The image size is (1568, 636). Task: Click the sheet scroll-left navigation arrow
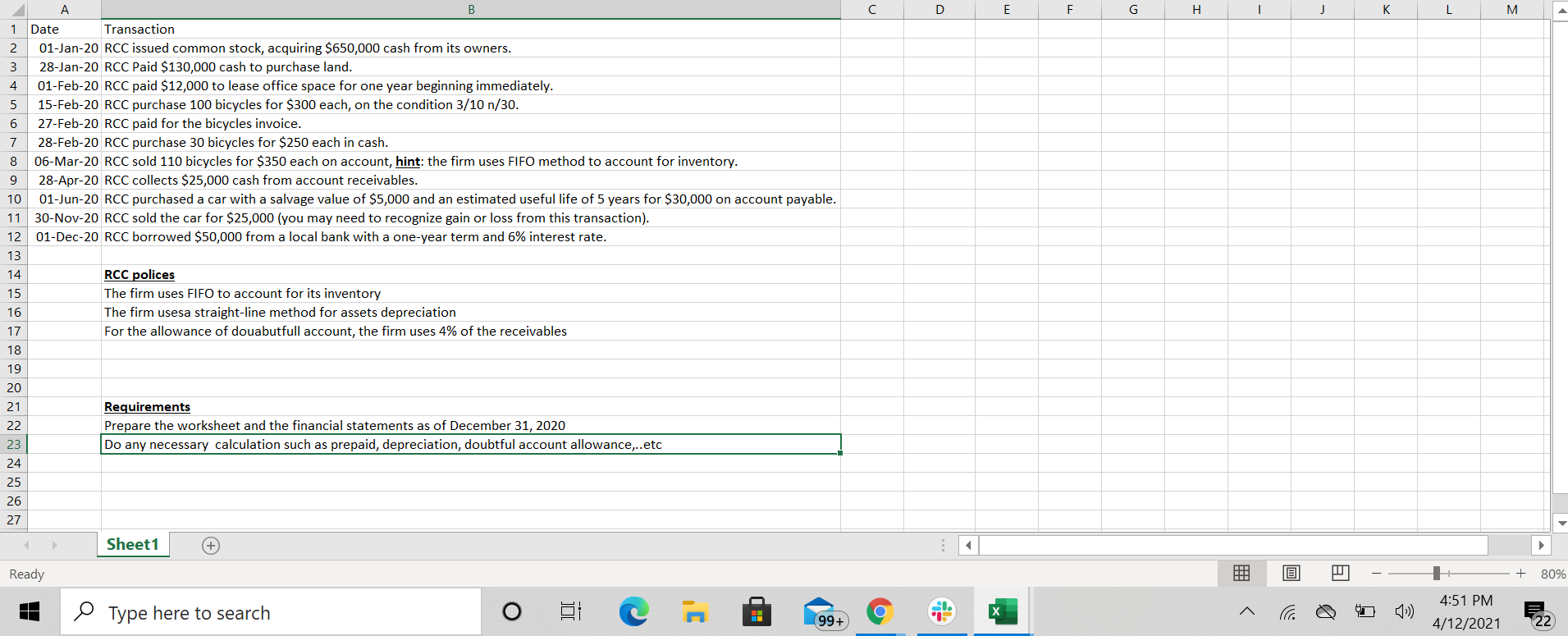click(x=27, y=546)
